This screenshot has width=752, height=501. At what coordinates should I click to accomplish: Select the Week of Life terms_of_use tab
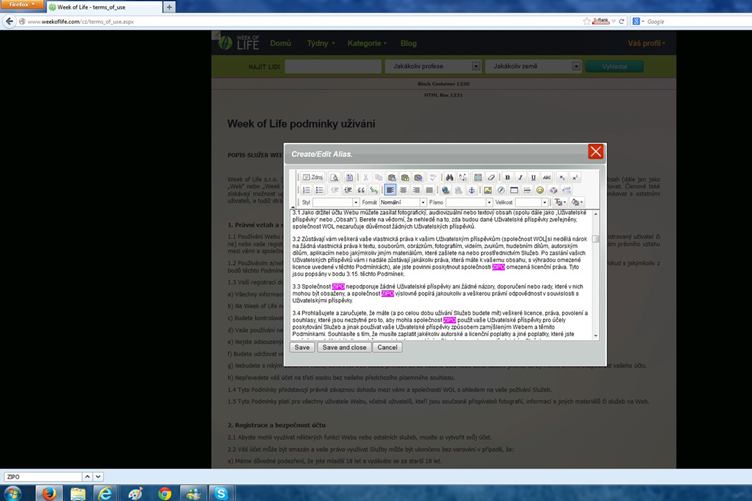pos(104,7)
